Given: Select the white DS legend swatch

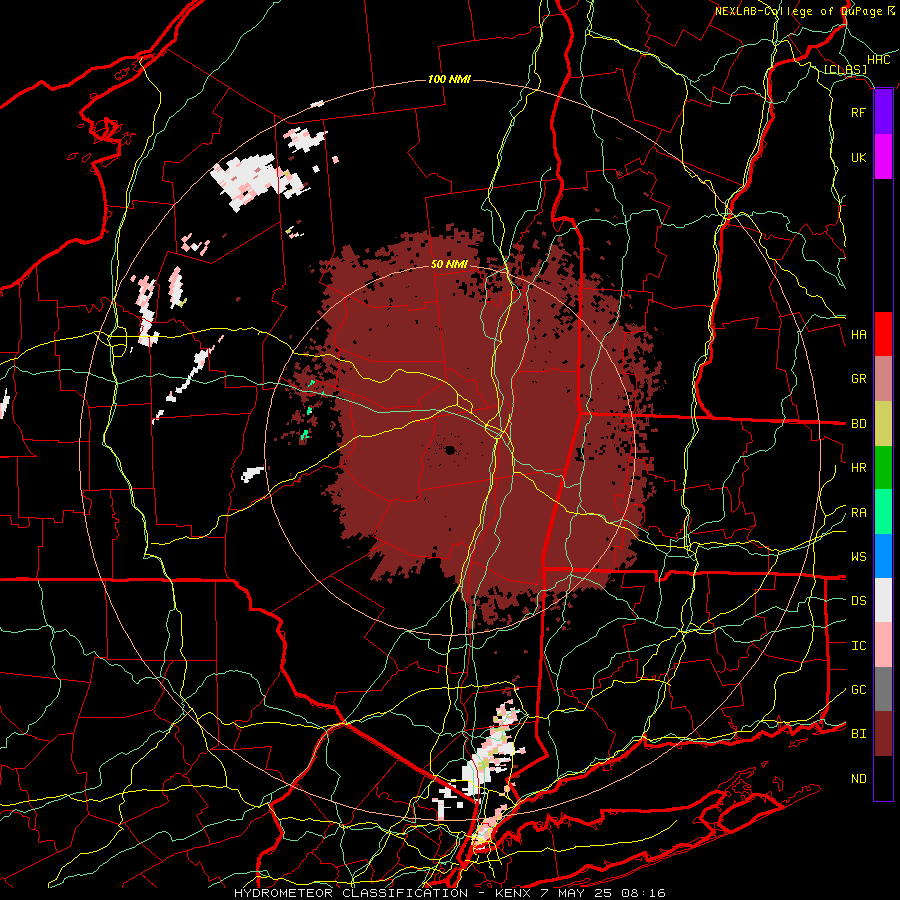Looking at the screenshot, I should (x=883, y=600).
